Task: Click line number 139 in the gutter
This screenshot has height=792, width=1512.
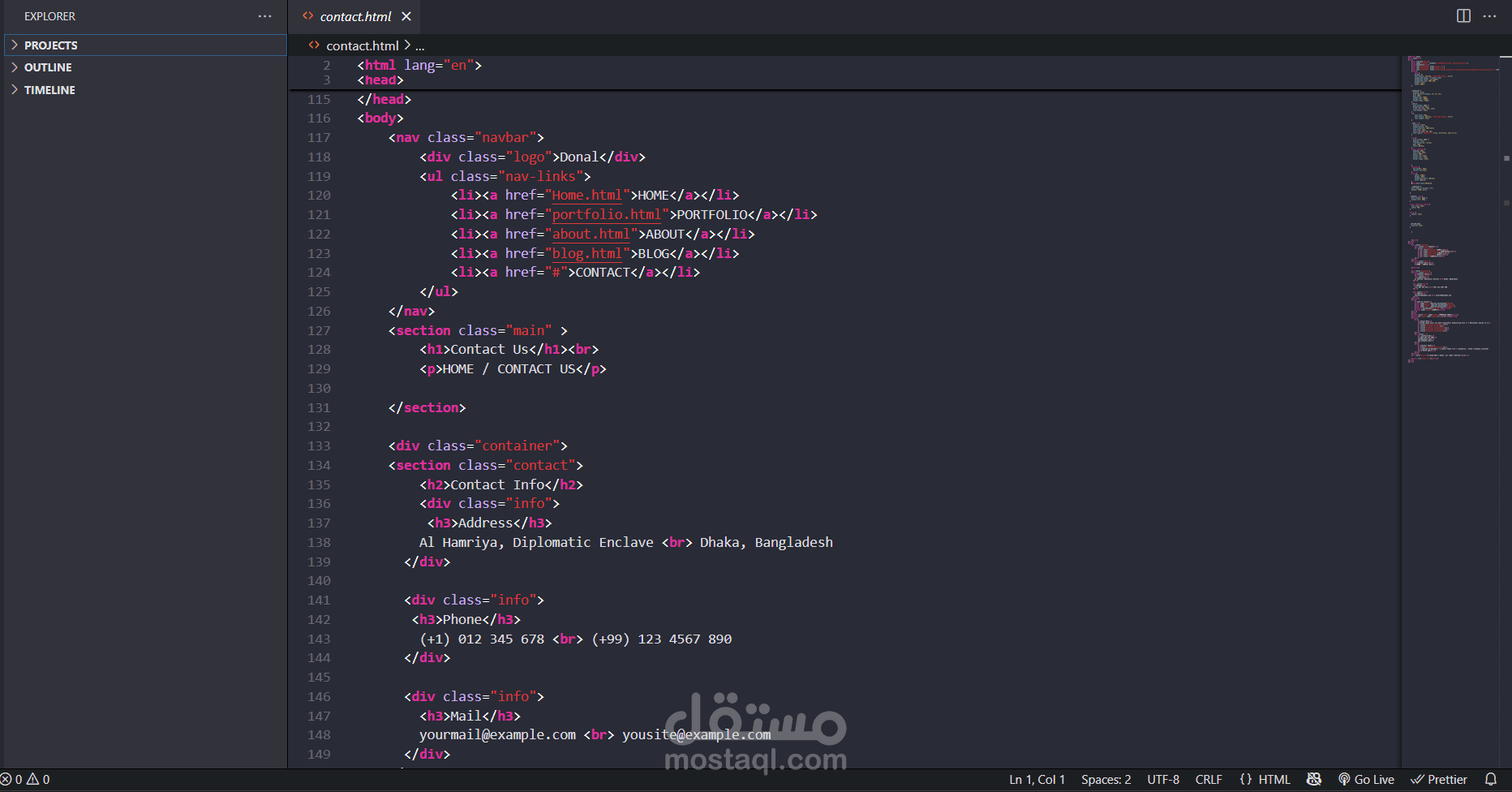Action: (319, 562)
